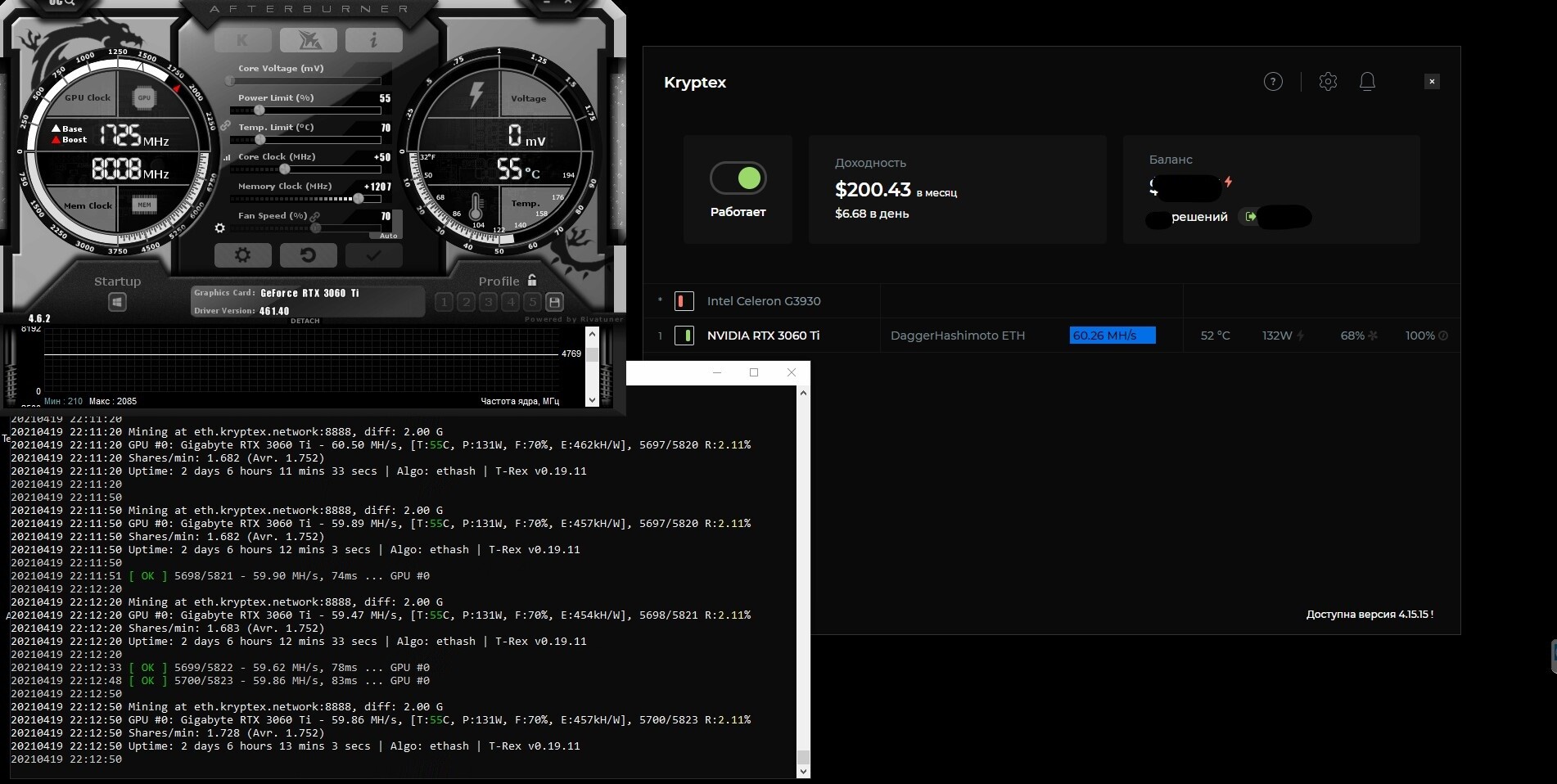Click the Core Clock slider handle

284,169
